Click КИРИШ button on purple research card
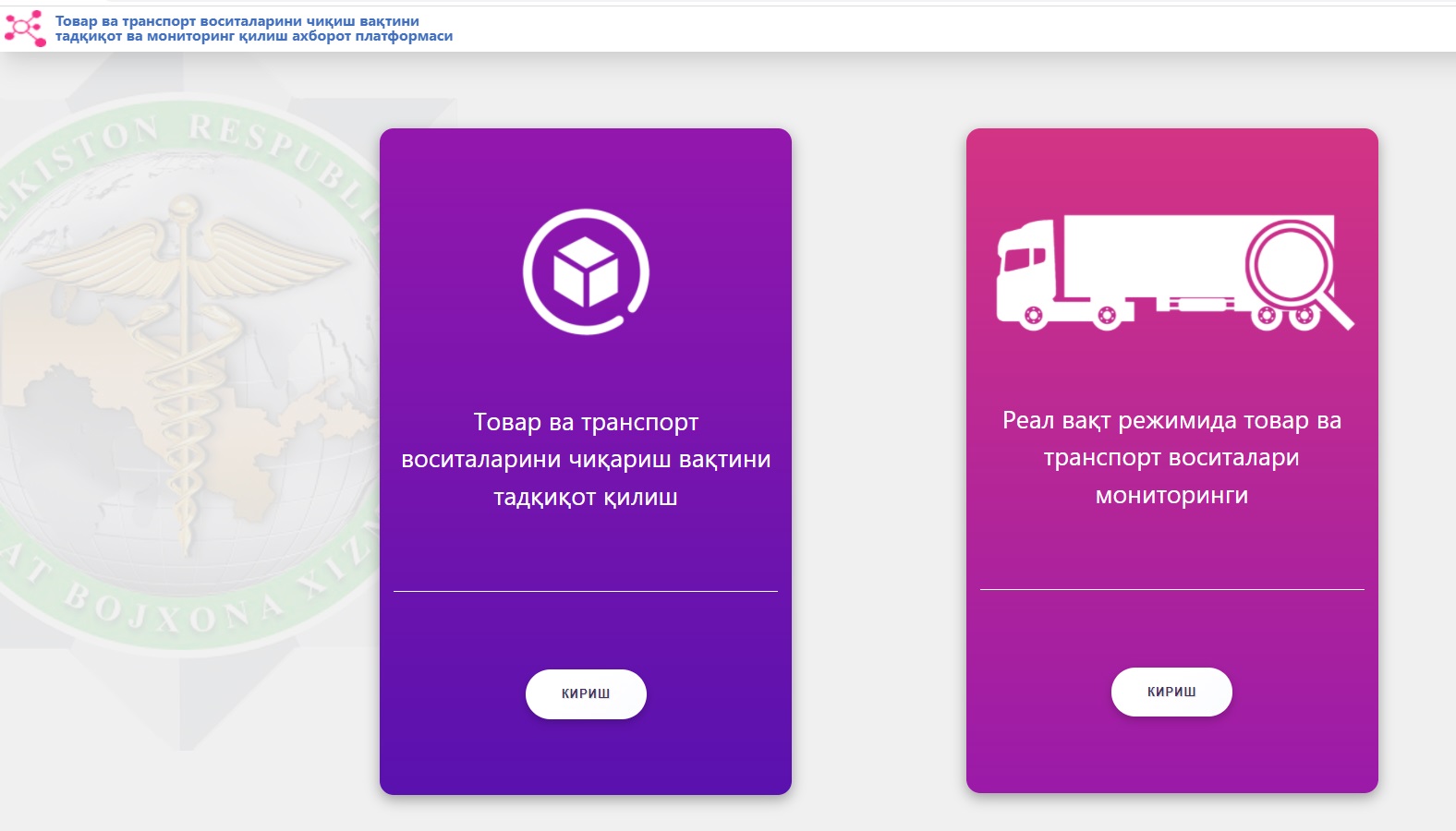Image resolution: width=1456 pixels, height=831 pixels. tap(586, 693)
